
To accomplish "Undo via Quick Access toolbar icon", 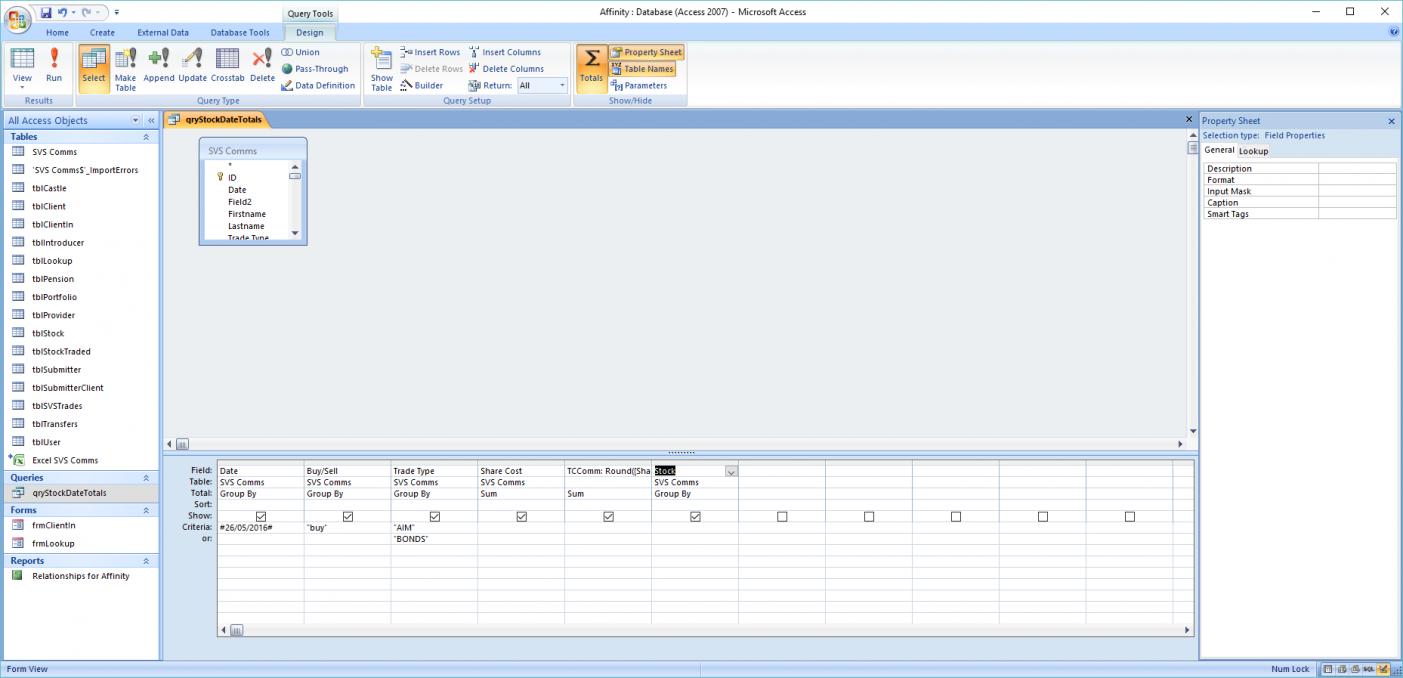I will click(61, 12).
